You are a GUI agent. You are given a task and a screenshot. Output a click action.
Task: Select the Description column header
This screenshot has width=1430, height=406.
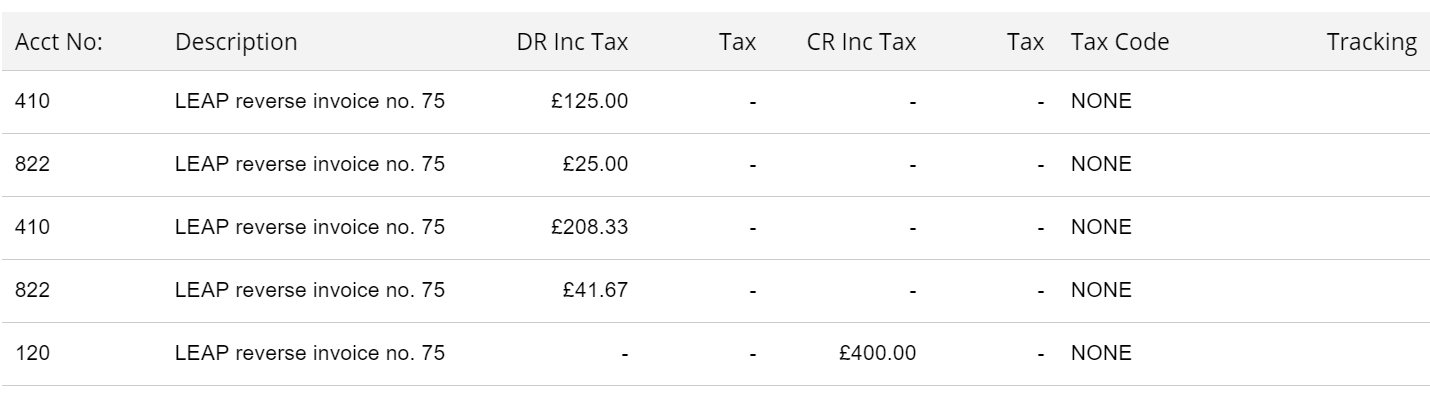coord(236,42)
